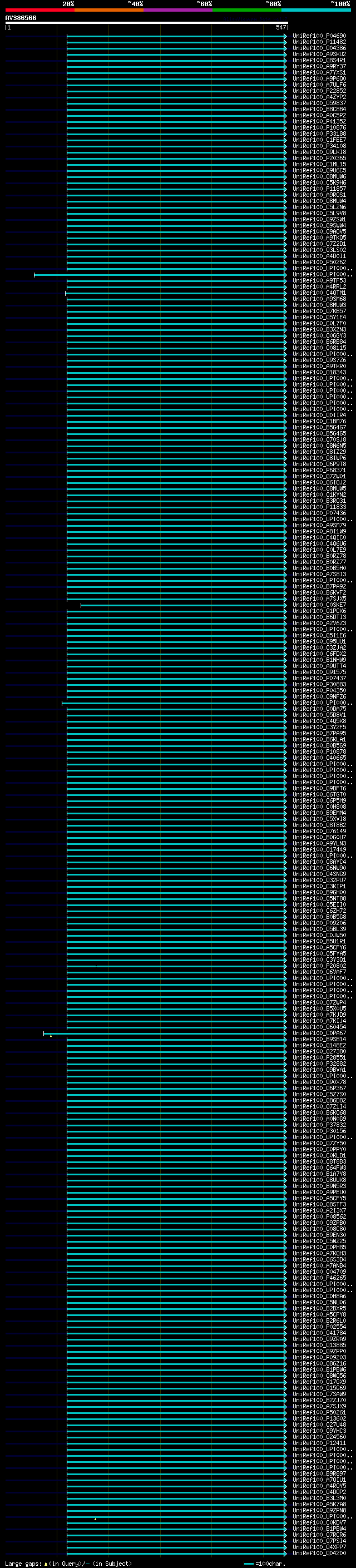Open hit UniRef100_O76149
This screenshot has height=1568, width=356.
pos(319,832)
